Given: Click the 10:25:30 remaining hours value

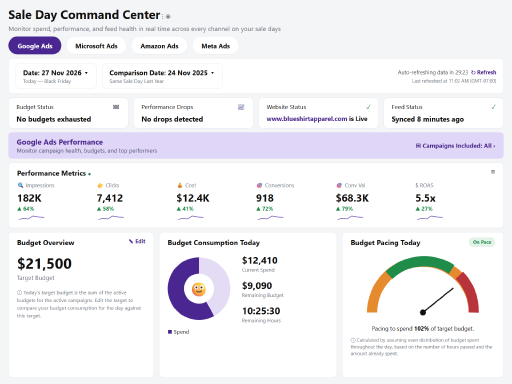Looking at the screenshot, I should [x=261, y=311].
